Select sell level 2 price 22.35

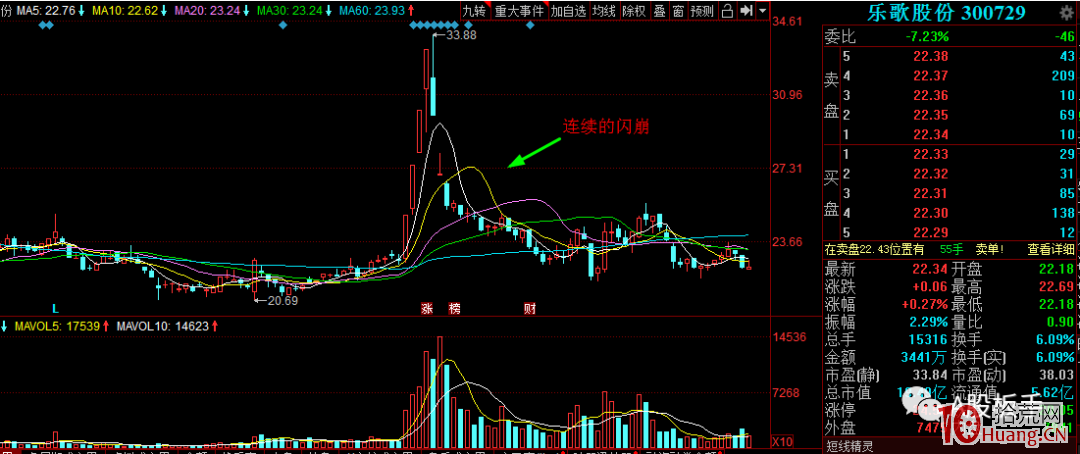tap(933, 114)
